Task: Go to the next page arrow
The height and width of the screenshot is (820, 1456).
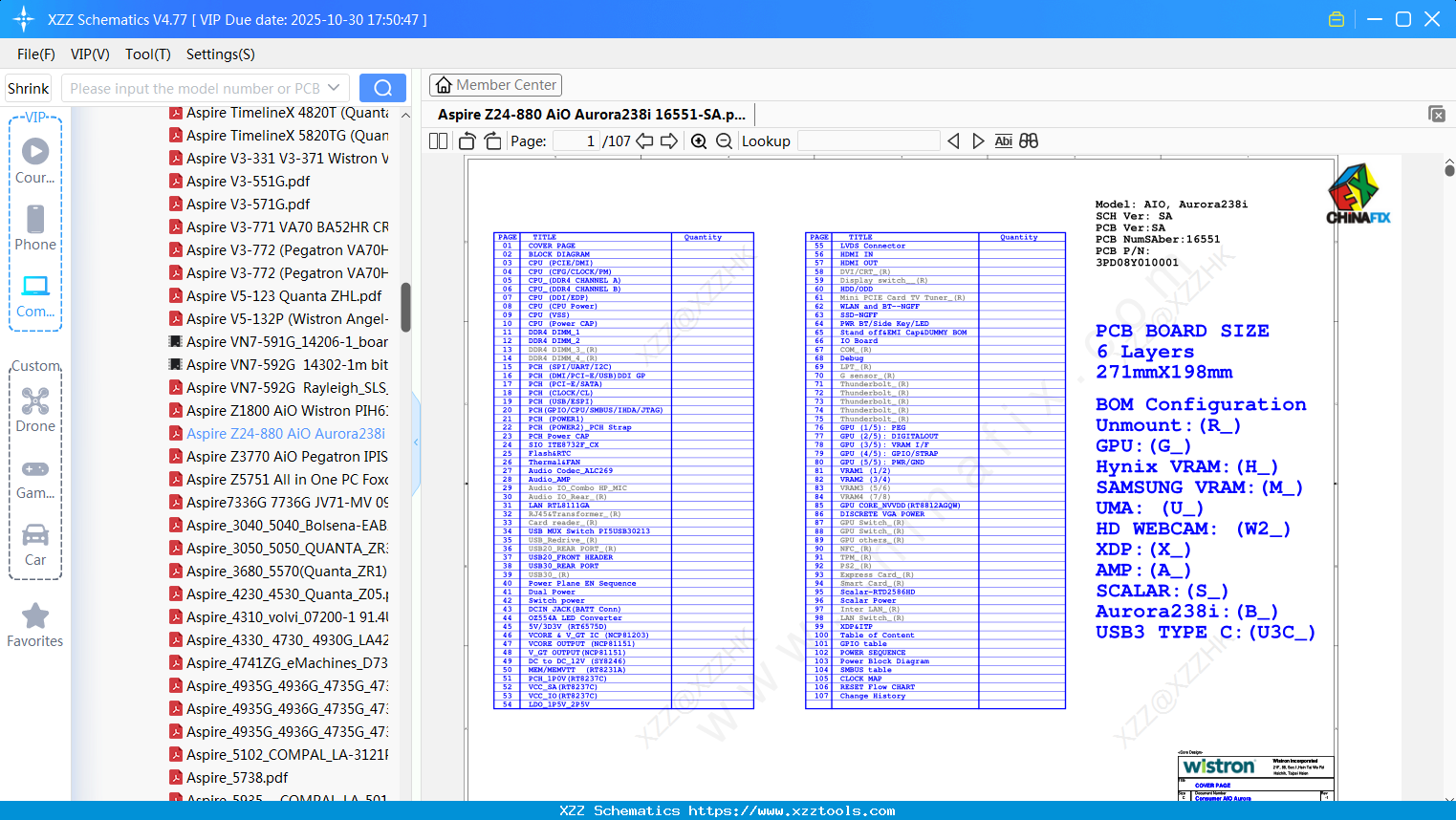Action: pyautogui.click(x=669, y=141)
